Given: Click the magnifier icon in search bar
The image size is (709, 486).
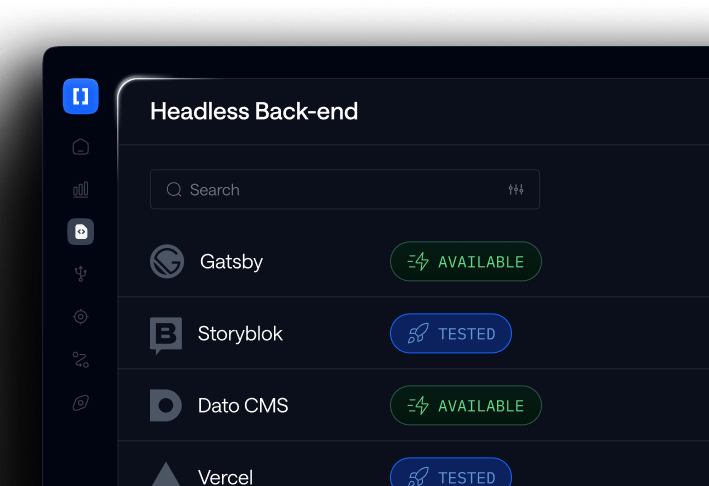Looking at the screenshot, I should click(x=174, y=189).
